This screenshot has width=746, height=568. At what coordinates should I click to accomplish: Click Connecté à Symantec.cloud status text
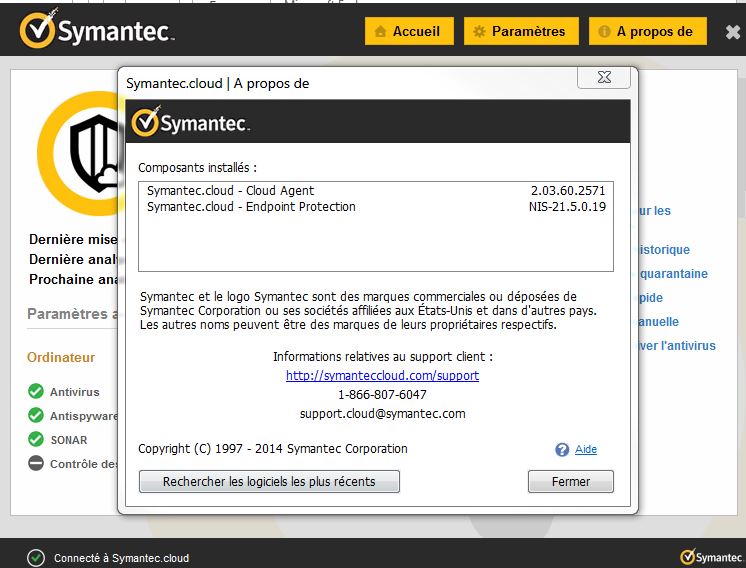click(x=121, y=558)
